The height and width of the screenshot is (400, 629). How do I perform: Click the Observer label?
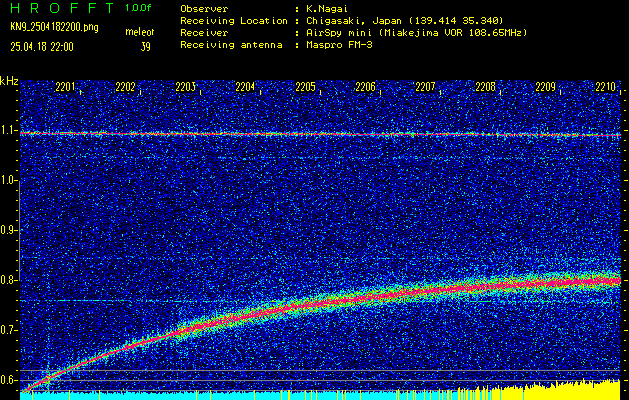204,9
